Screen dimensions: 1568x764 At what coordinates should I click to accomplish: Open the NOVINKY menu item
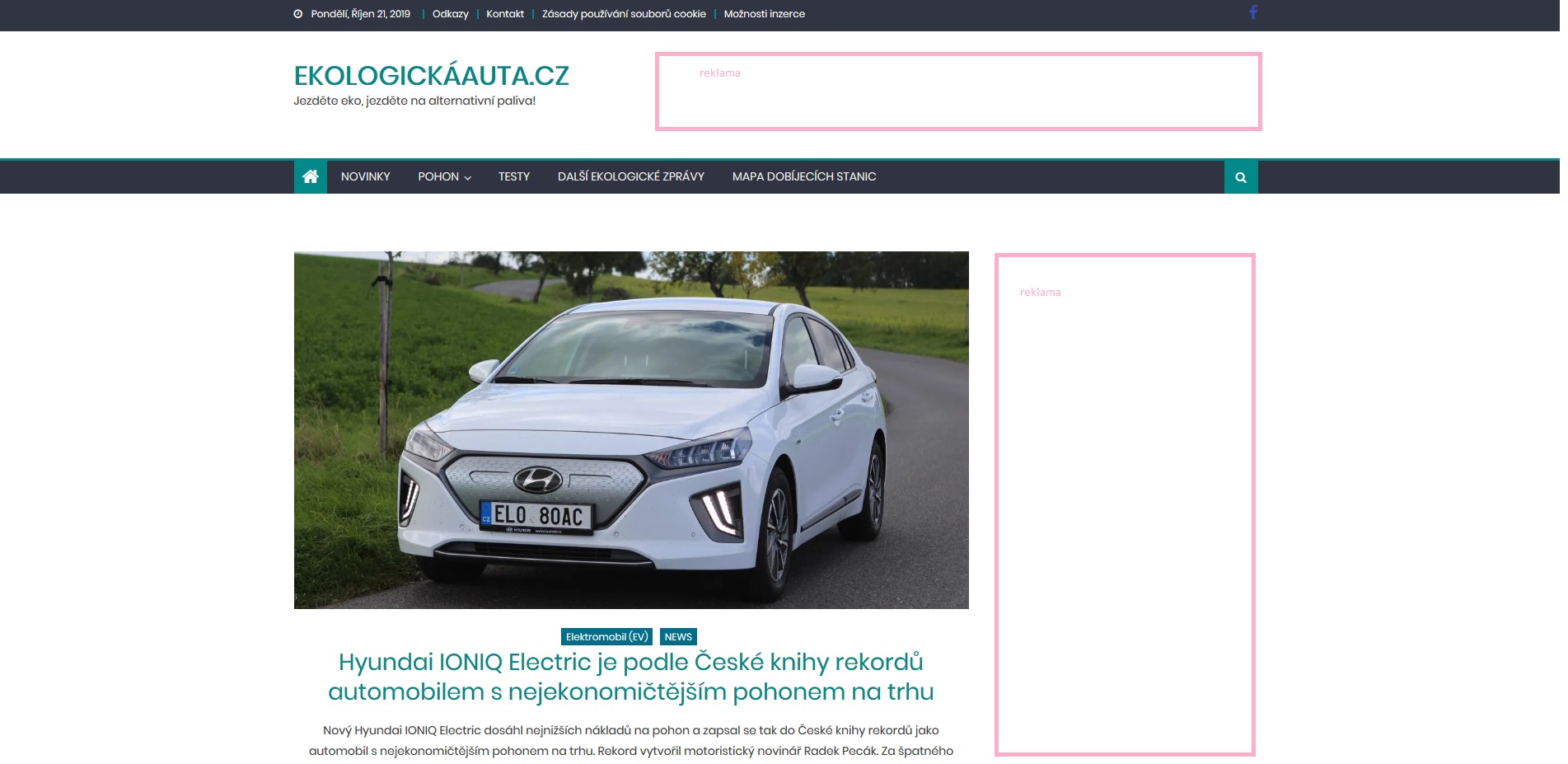(366, 177)
